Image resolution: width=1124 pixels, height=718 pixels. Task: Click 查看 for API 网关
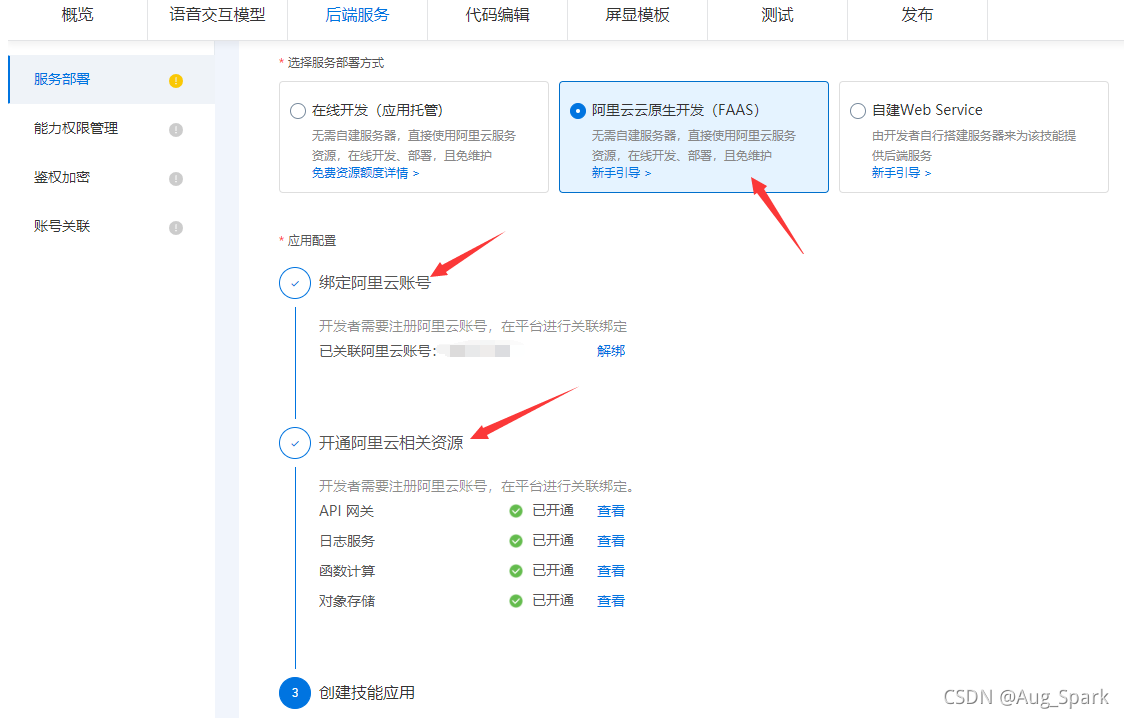click(x=611, y=511)
